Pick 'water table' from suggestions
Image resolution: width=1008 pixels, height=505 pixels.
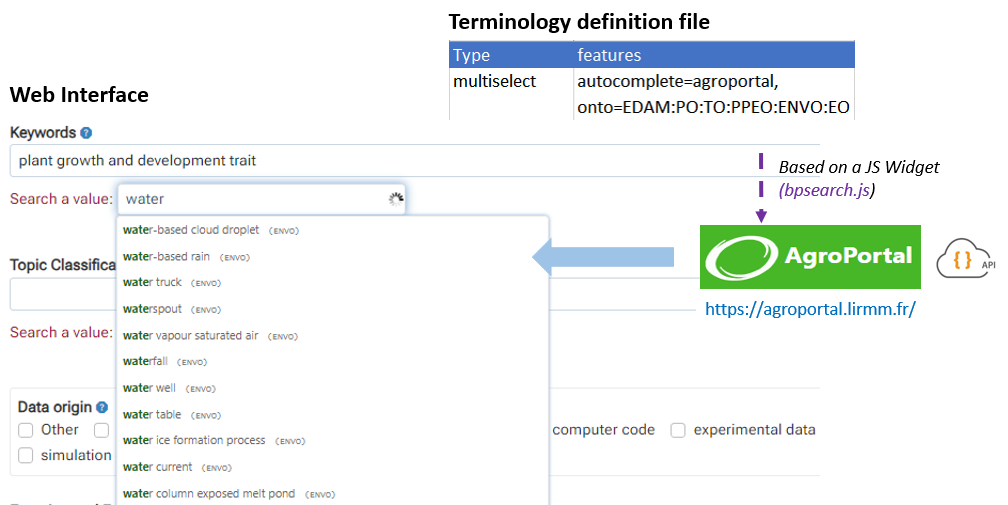pos(152,414)
